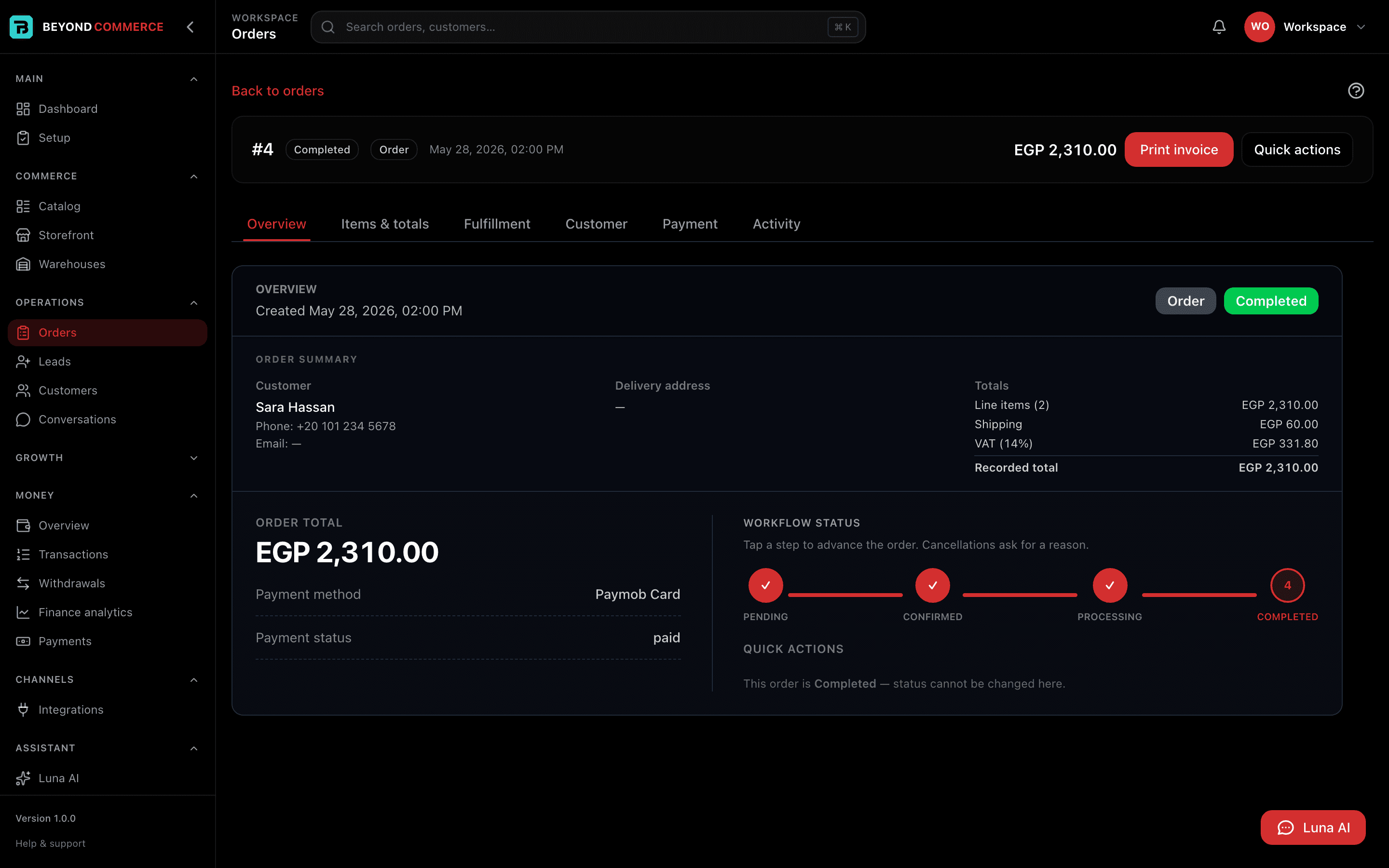Click the Storefront shop icon
Viewport: 1389px width, 868px height.
click(23, 235)
